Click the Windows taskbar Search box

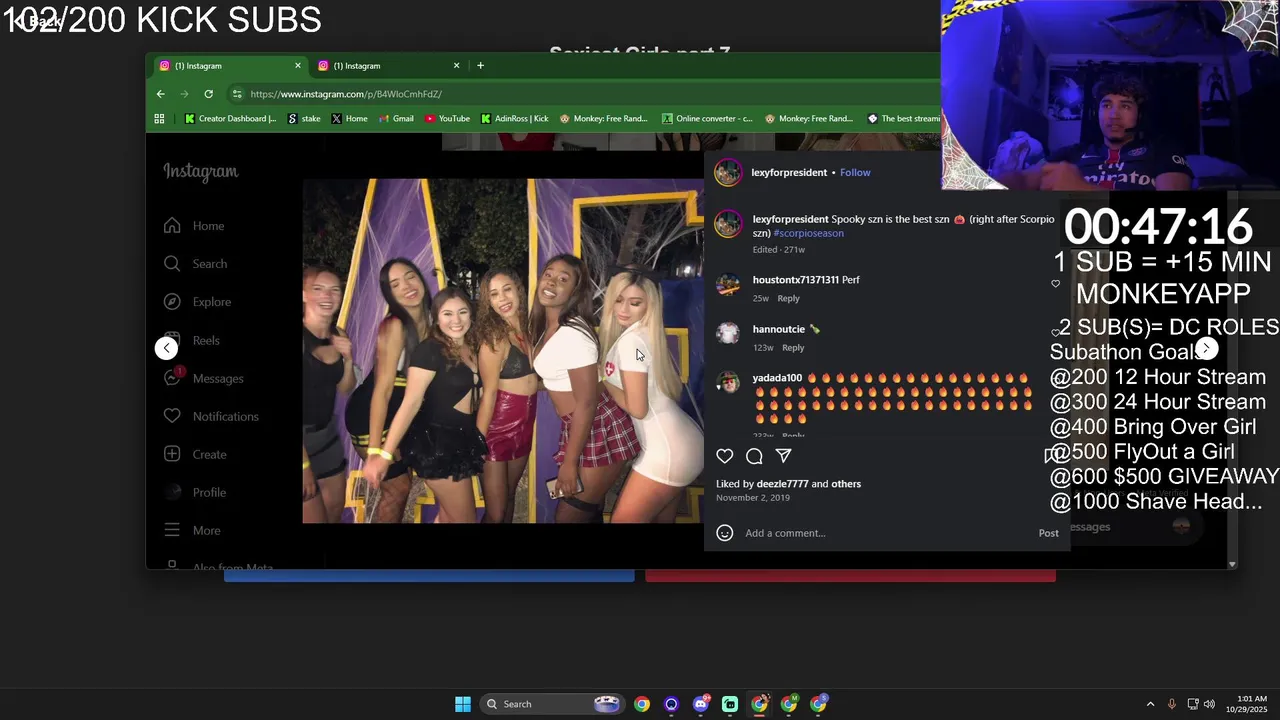551,704
